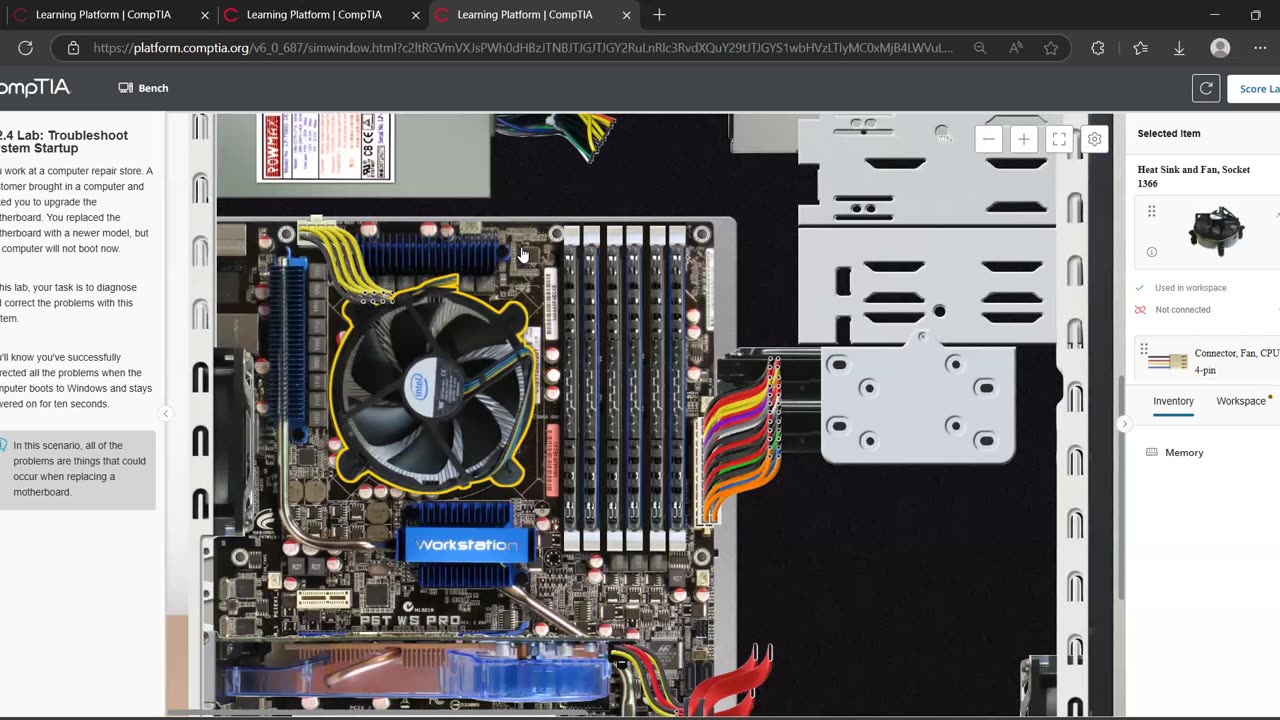Click the address bar URL

click(523, 48)
